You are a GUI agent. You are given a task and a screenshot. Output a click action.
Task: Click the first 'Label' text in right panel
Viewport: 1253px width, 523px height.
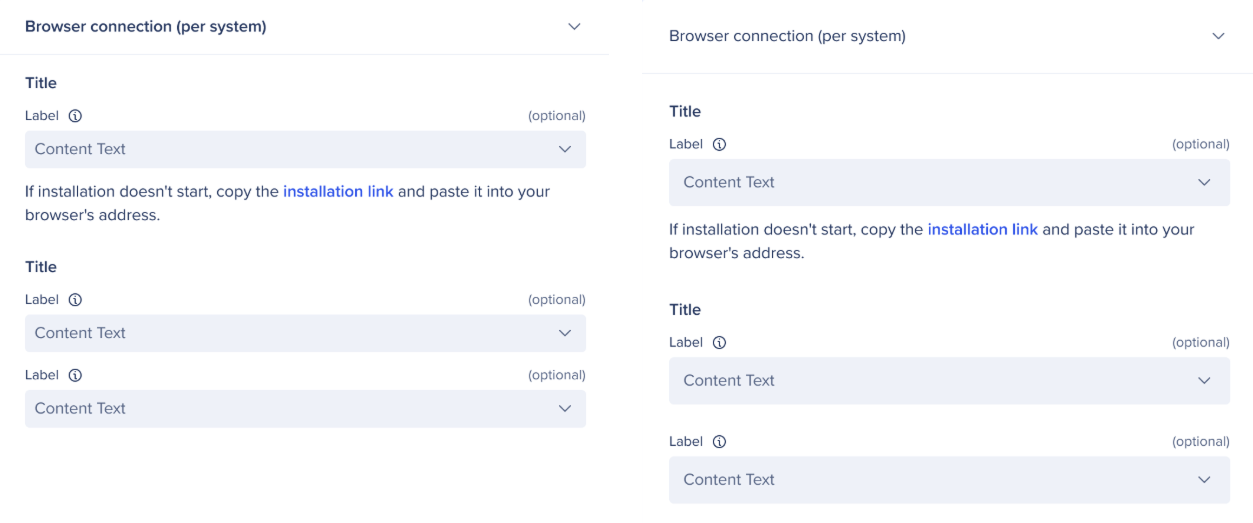[686, 144]
